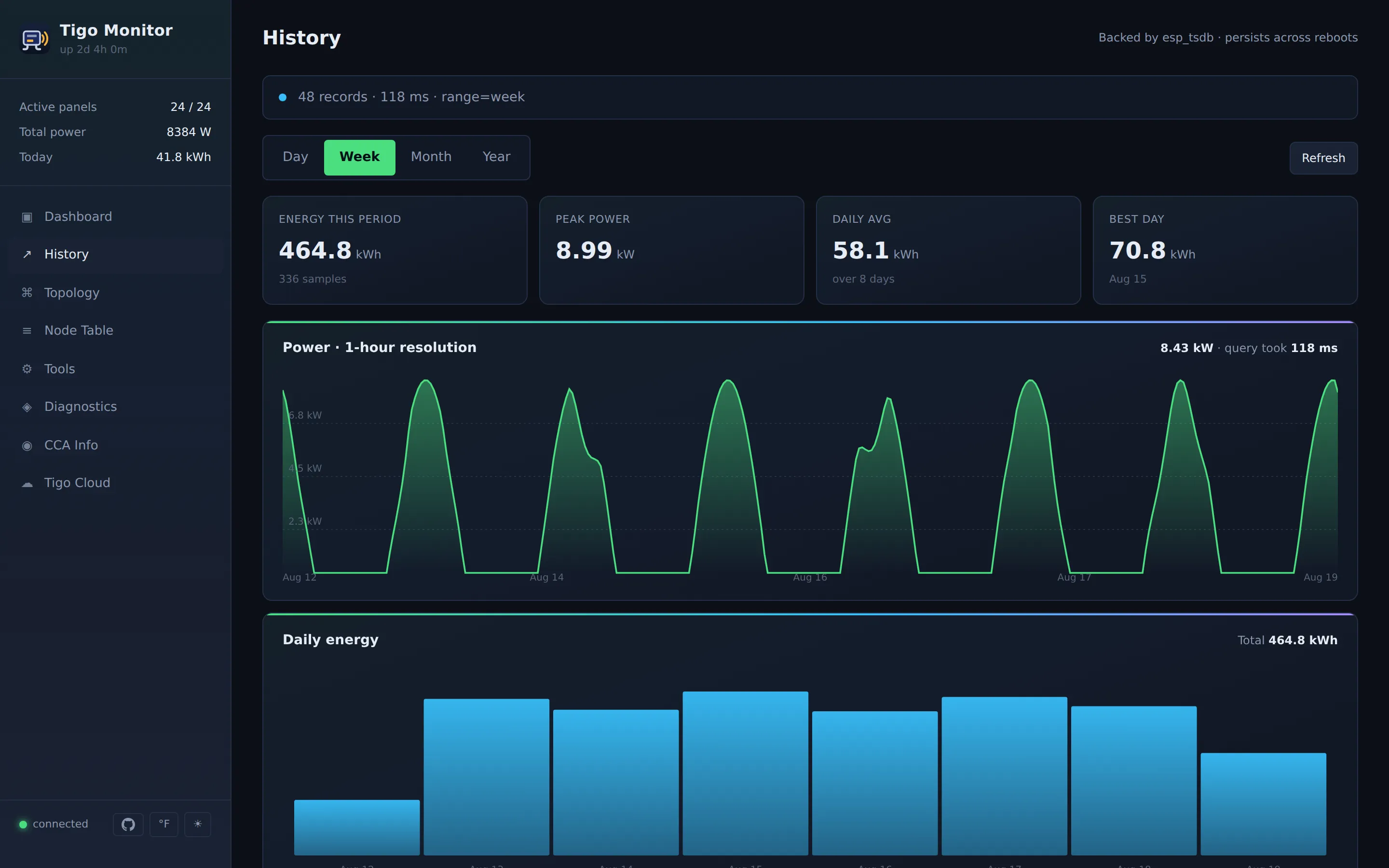Image resolution: width=1389 pixels, height=868 pixels.
Task: Click the 48 records status text
Action: coord(411,97)
